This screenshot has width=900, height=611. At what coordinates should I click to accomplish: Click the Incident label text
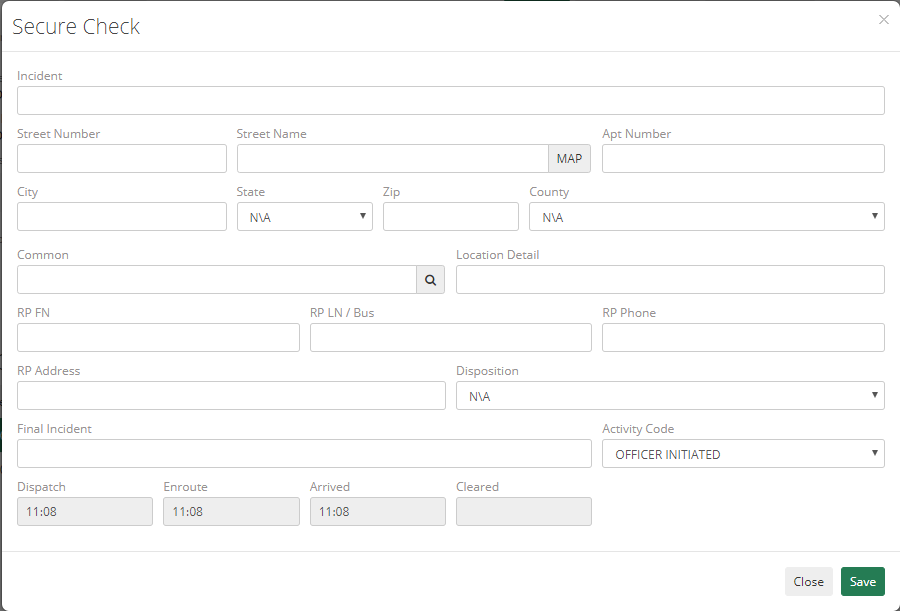[40, 76]
